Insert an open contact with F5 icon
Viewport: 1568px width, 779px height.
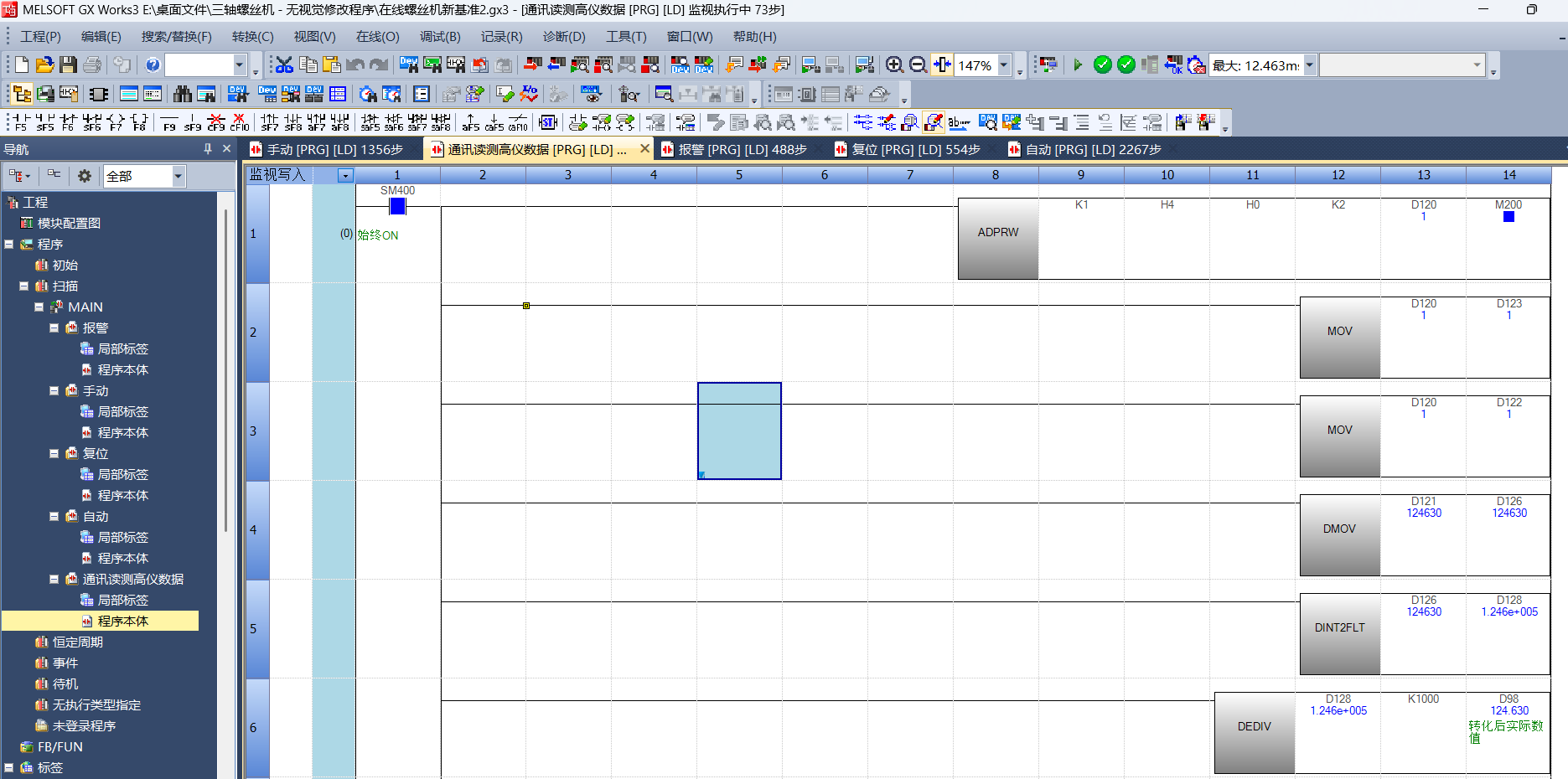[x=21, y=122]
